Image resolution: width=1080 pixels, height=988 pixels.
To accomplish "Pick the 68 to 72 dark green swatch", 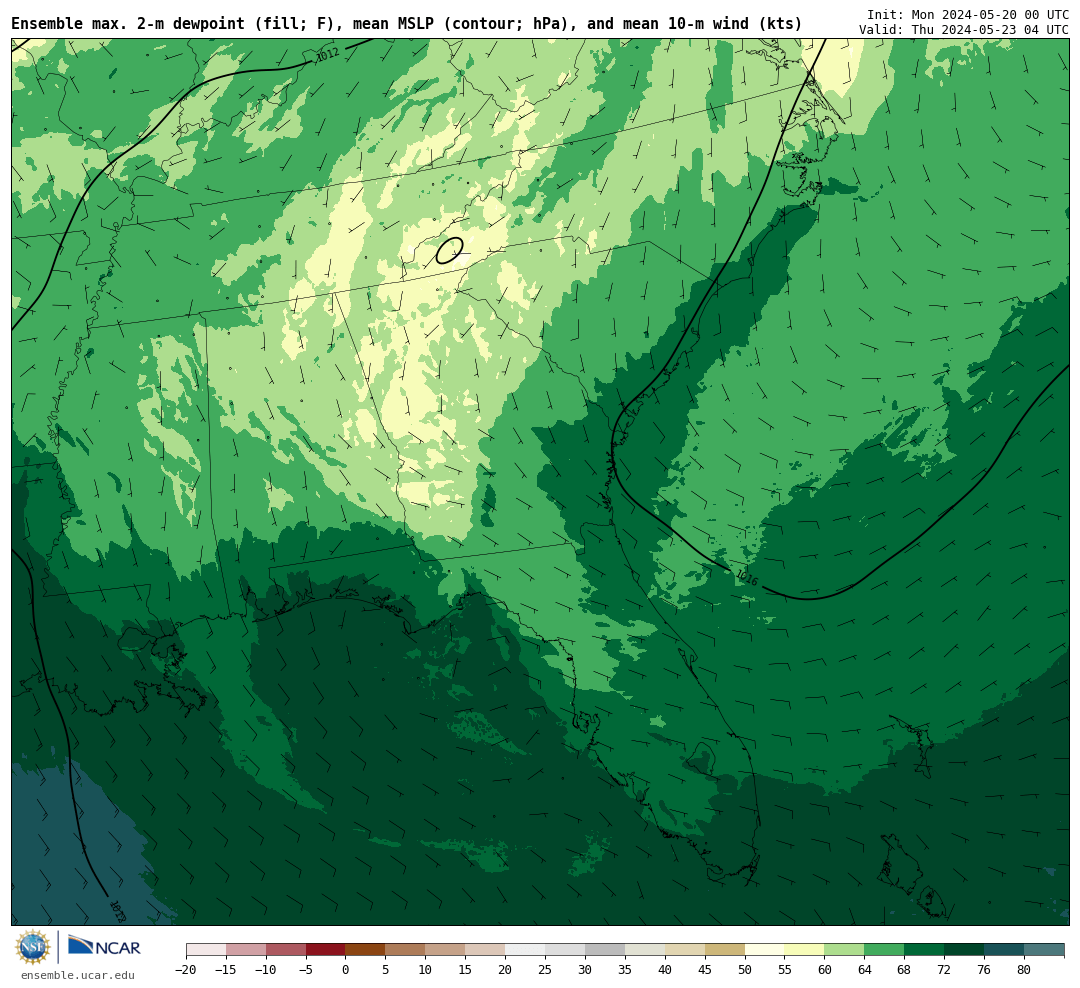I will click(924, 950).
